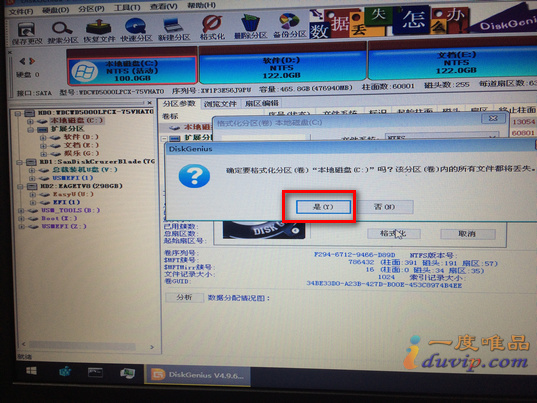Open the 文件(F) menu
Screen dimensions: 537x403
coord(21,11)
